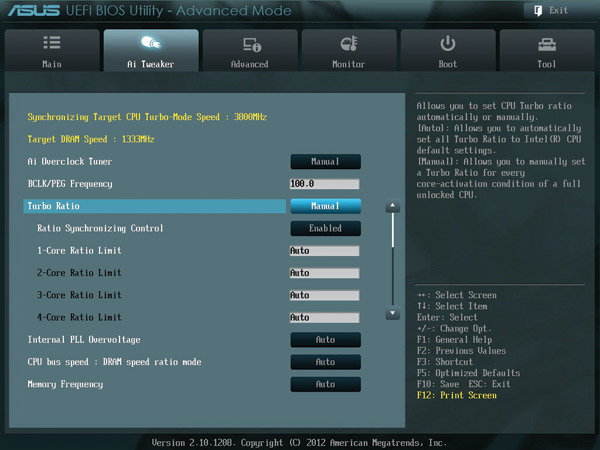
Task: Open Memory Frequency Auto dropdown
Action: point(325,384)
